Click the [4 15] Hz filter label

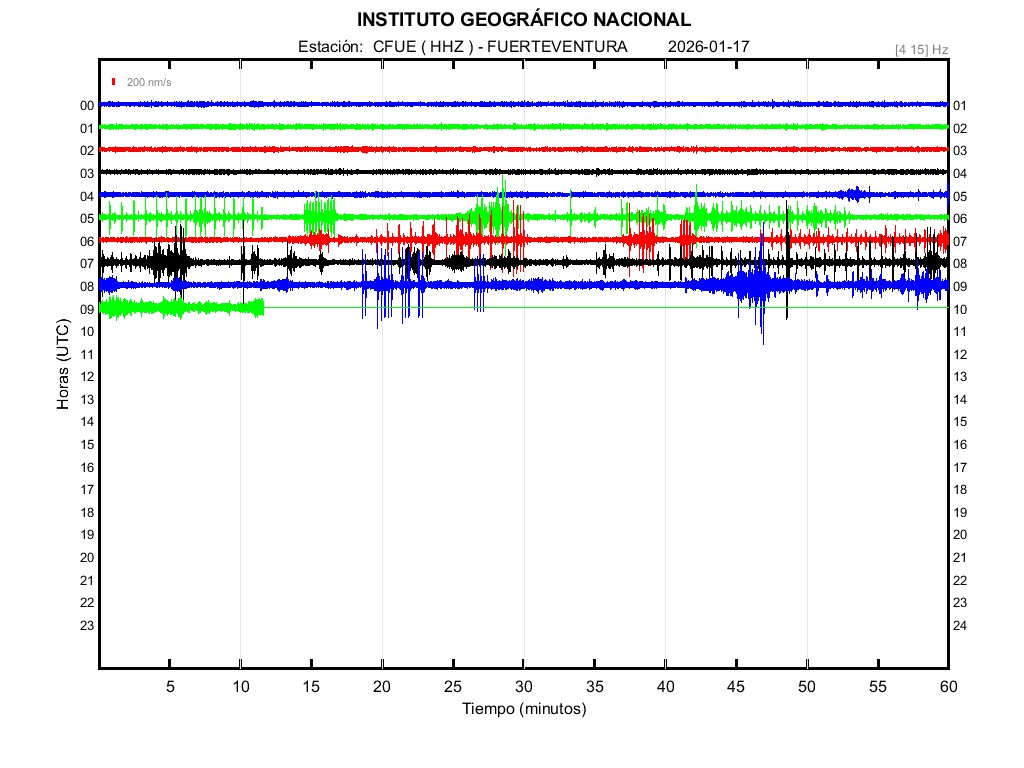pos(921,49)
